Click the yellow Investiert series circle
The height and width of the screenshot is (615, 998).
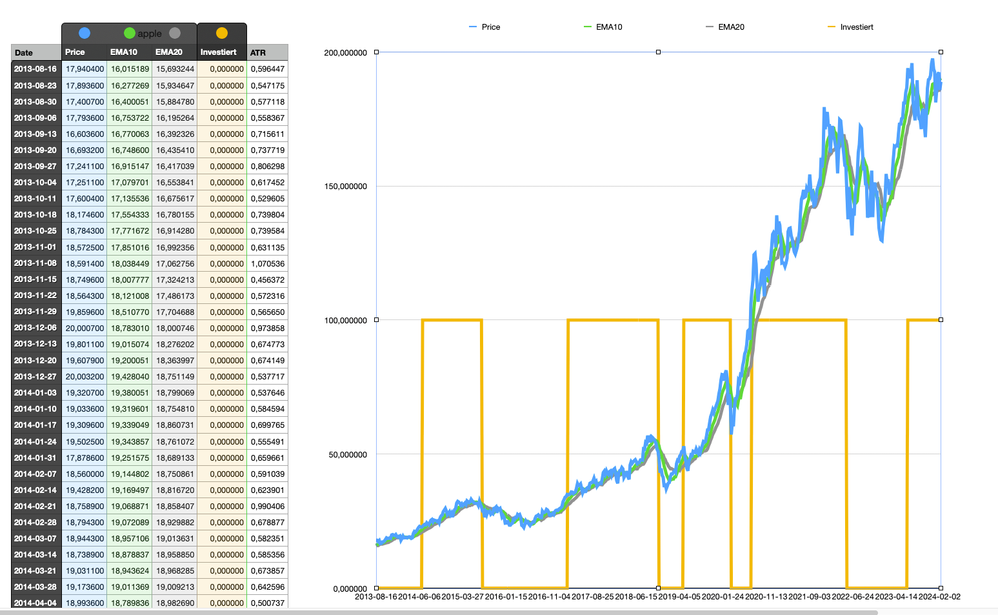tap(222, 33)
